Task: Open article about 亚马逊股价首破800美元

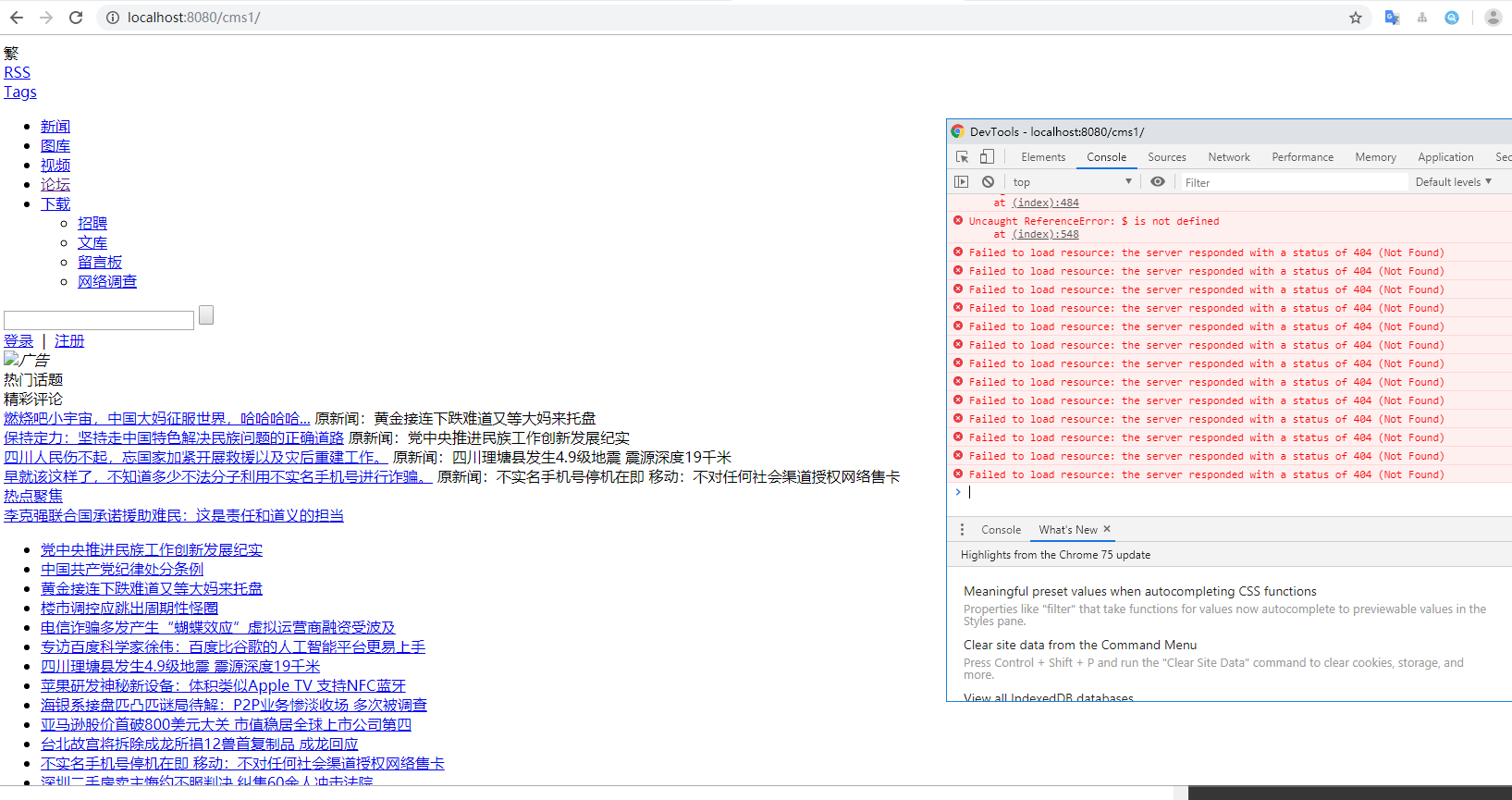Action: pyautogui.click(x=226, y=724)
